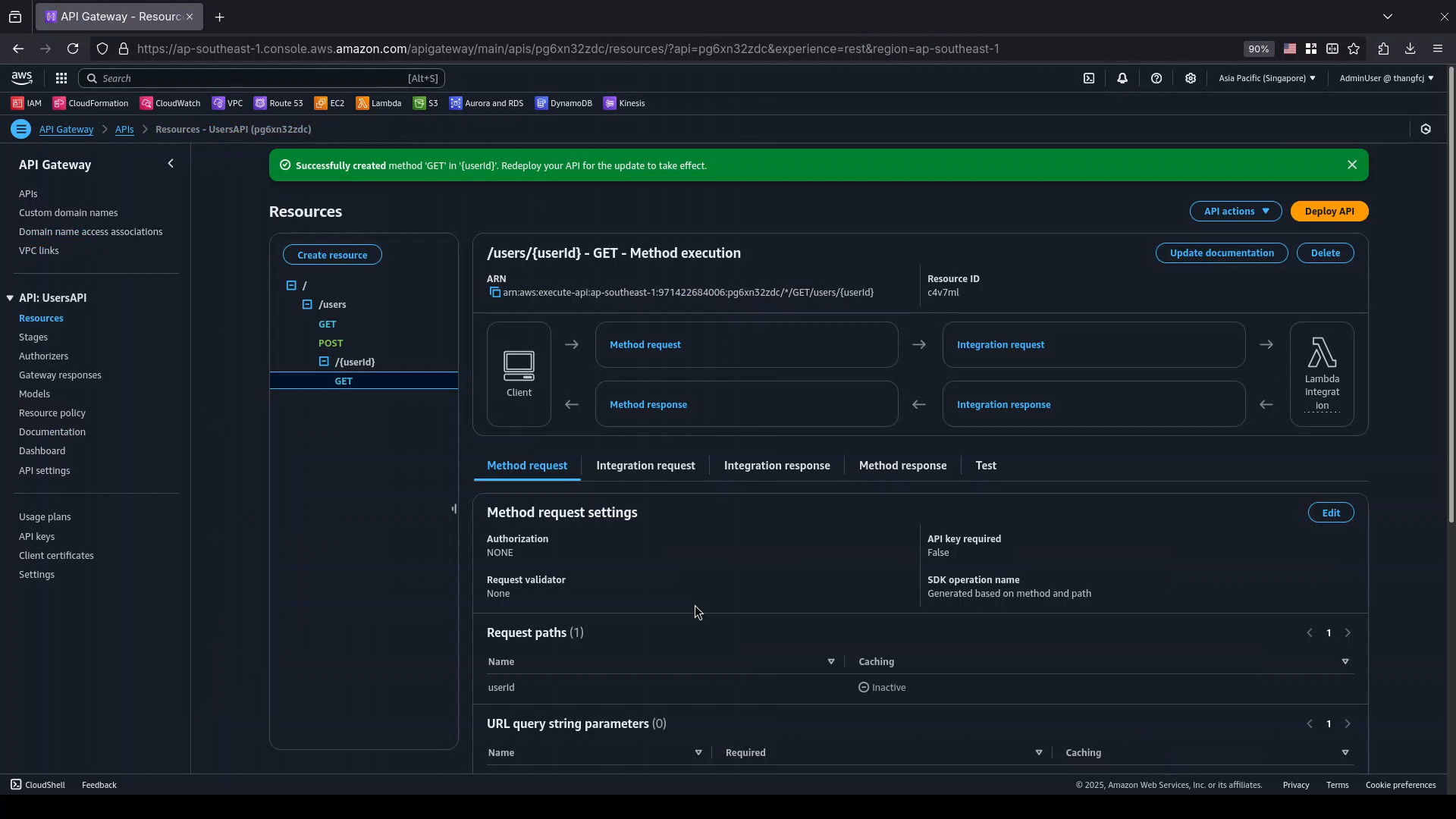Screen dimensions: 1456x819
Task: Collapse the API: UsersAPI section
Action: click(10, 298)
